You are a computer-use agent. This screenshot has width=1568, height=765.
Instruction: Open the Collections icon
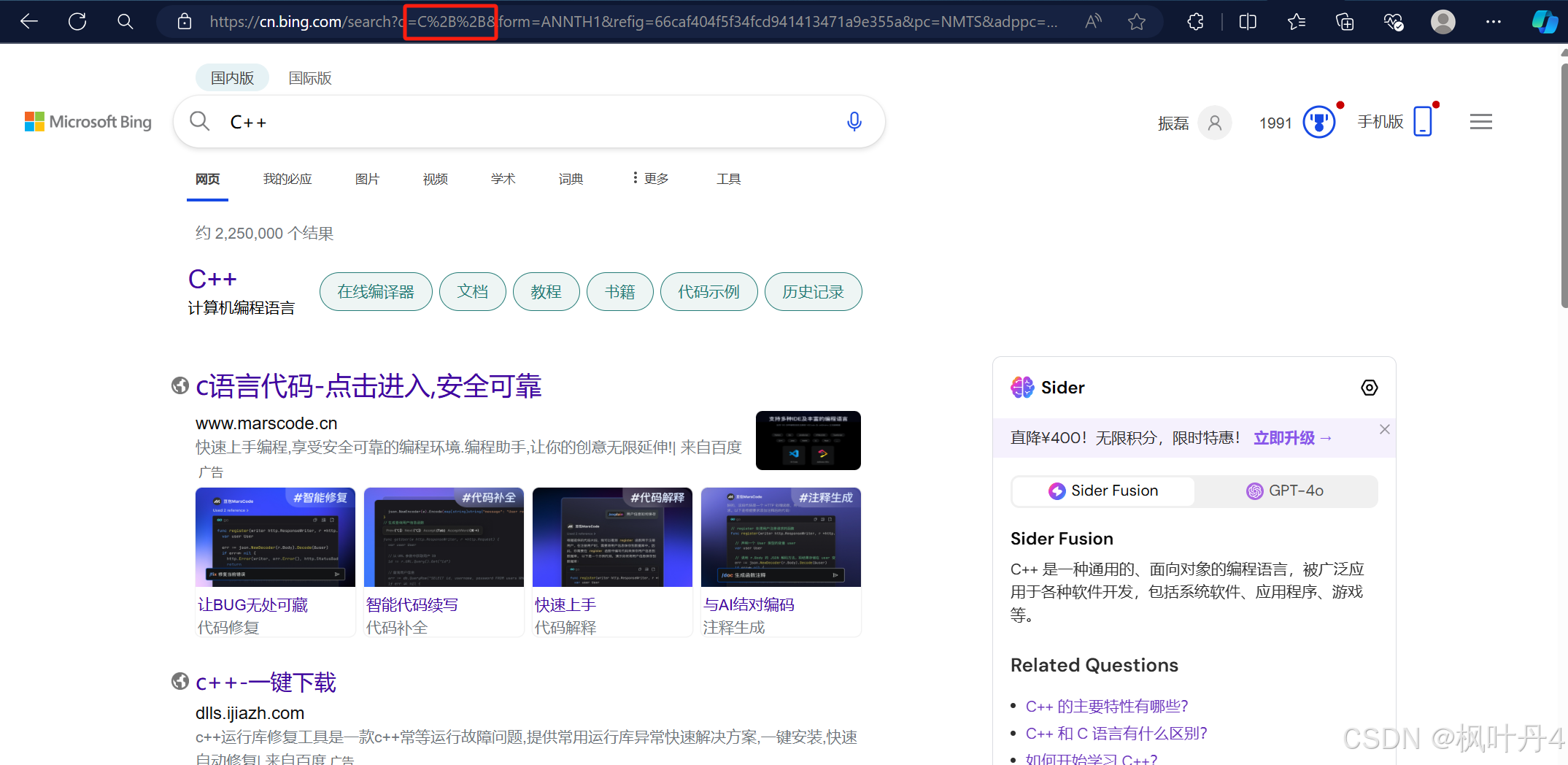click(1345, 22)
